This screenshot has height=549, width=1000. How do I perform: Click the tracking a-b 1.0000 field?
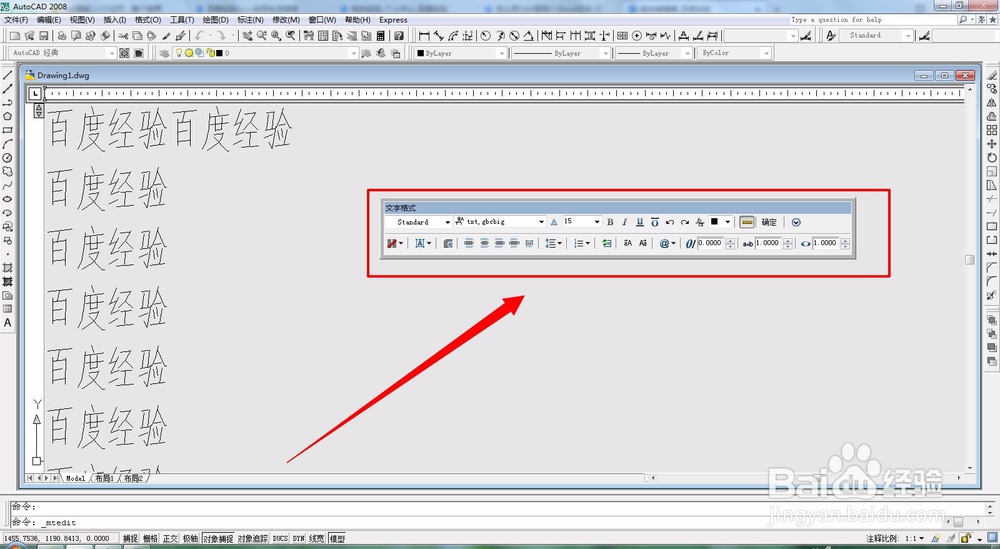tap(768, 243)
